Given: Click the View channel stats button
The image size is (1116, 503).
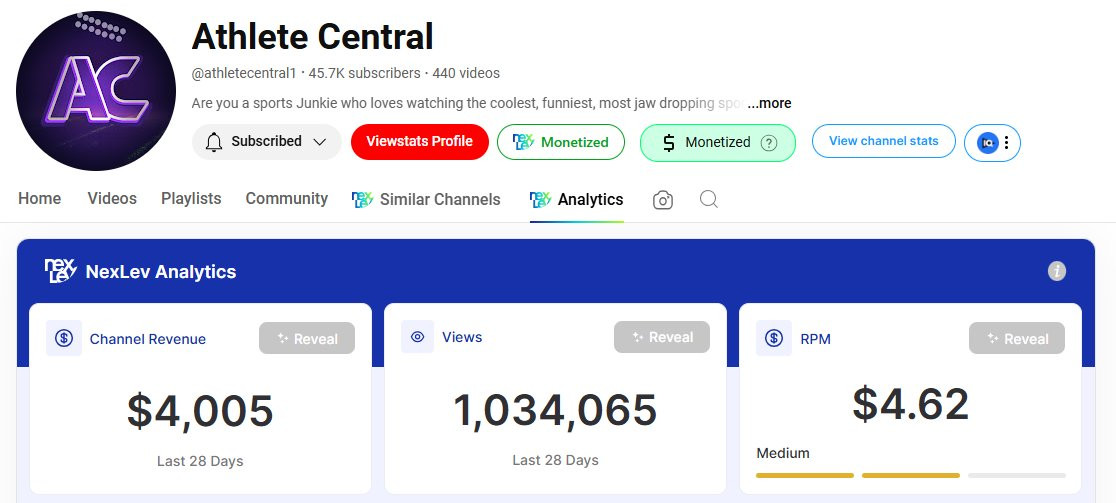Looking at the screenshot, I should pyautogui.click(x=883, y=141).
